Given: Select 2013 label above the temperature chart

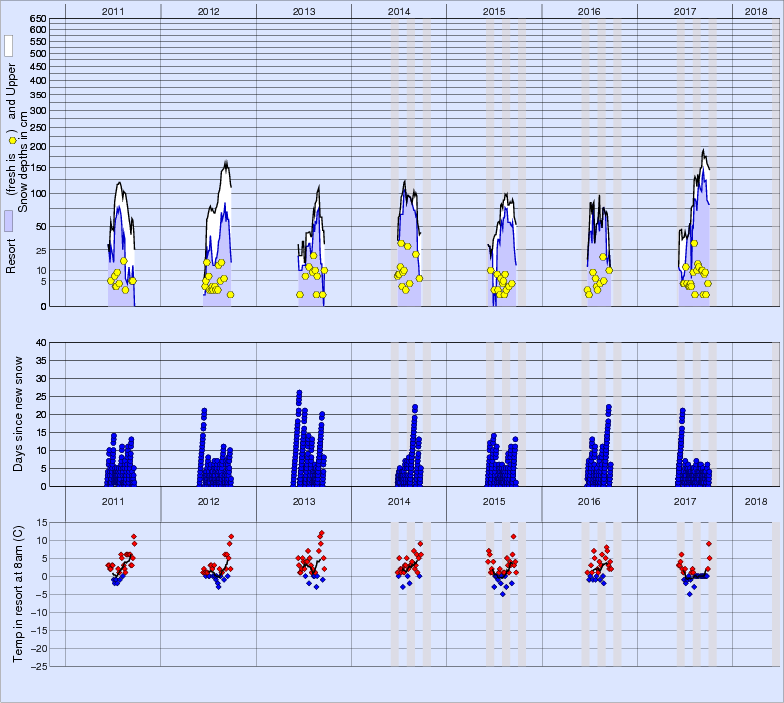Looking at the screenshot, I should (304, 500).
